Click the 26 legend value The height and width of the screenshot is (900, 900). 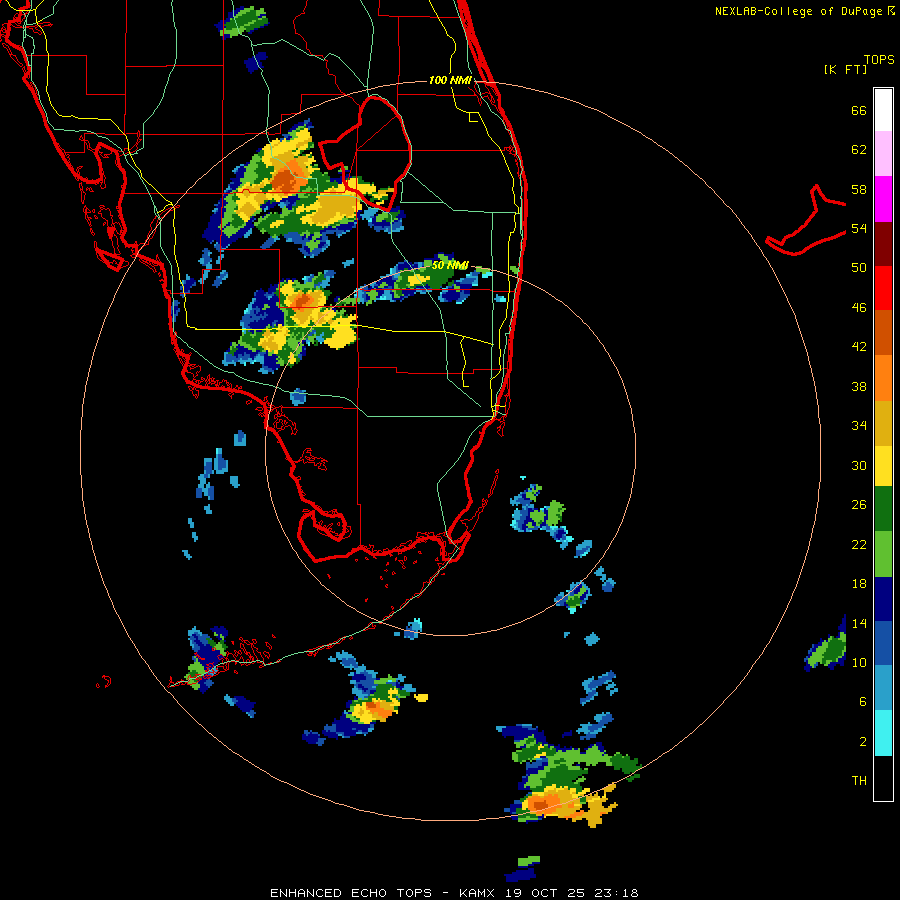point(859,505)
